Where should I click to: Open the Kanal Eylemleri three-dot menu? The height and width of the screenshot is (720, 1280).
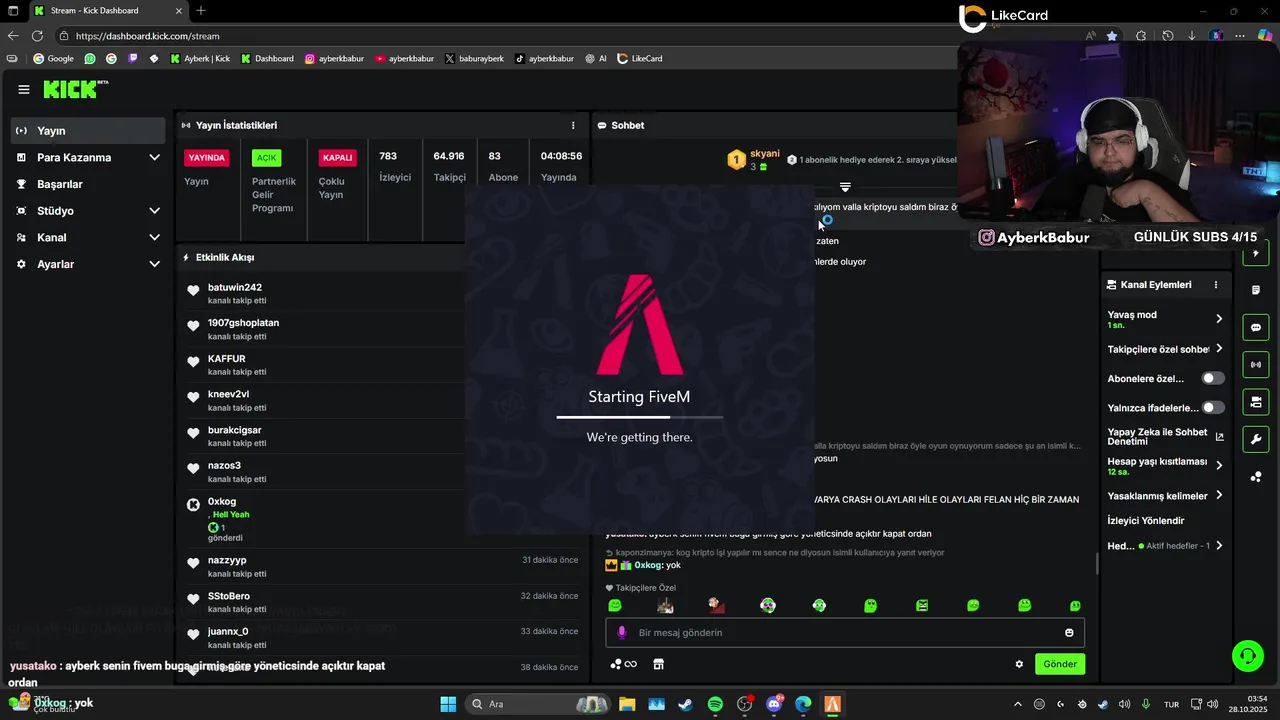1216,285
